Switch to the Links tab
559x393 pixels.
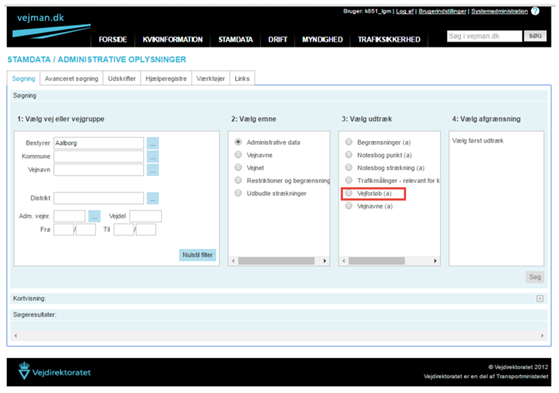tap(242, 78)
